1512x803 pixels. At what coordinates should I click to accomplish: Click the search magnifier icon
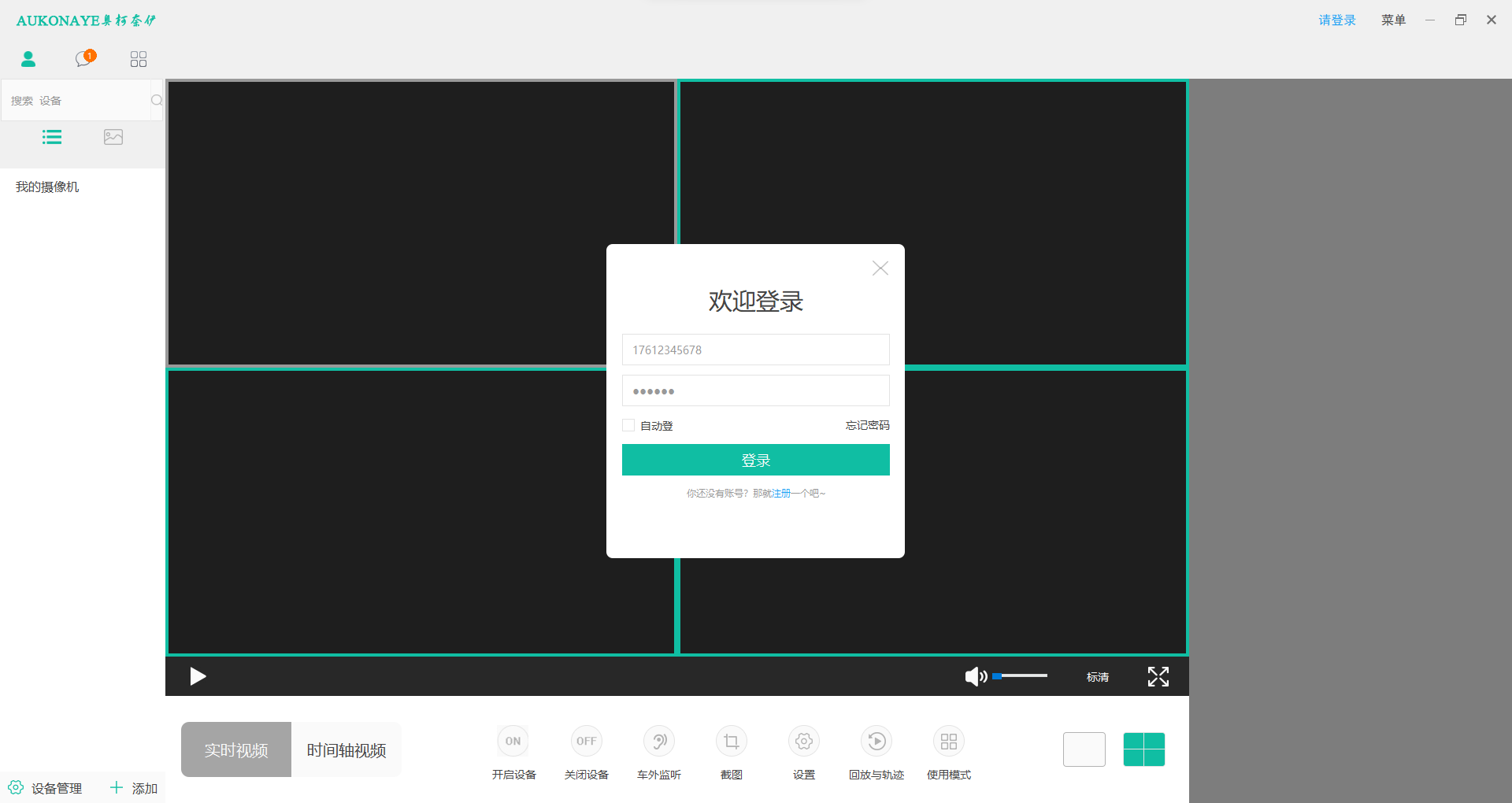click(x=157, y=100)
